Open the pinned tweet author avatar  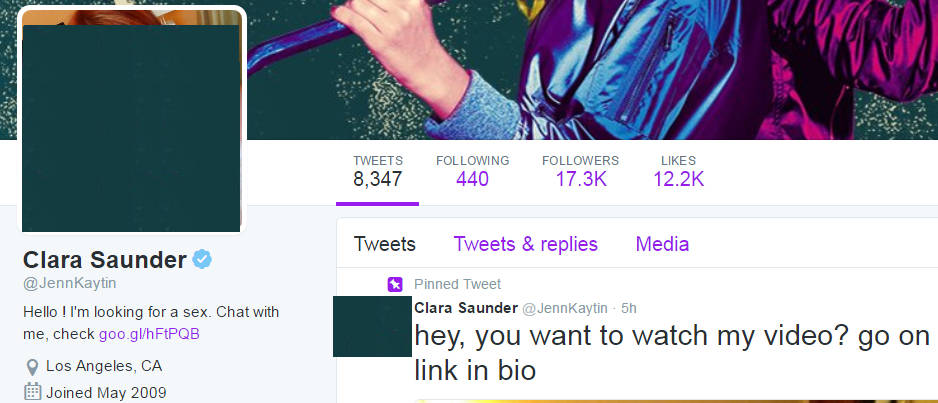(372, 326)
